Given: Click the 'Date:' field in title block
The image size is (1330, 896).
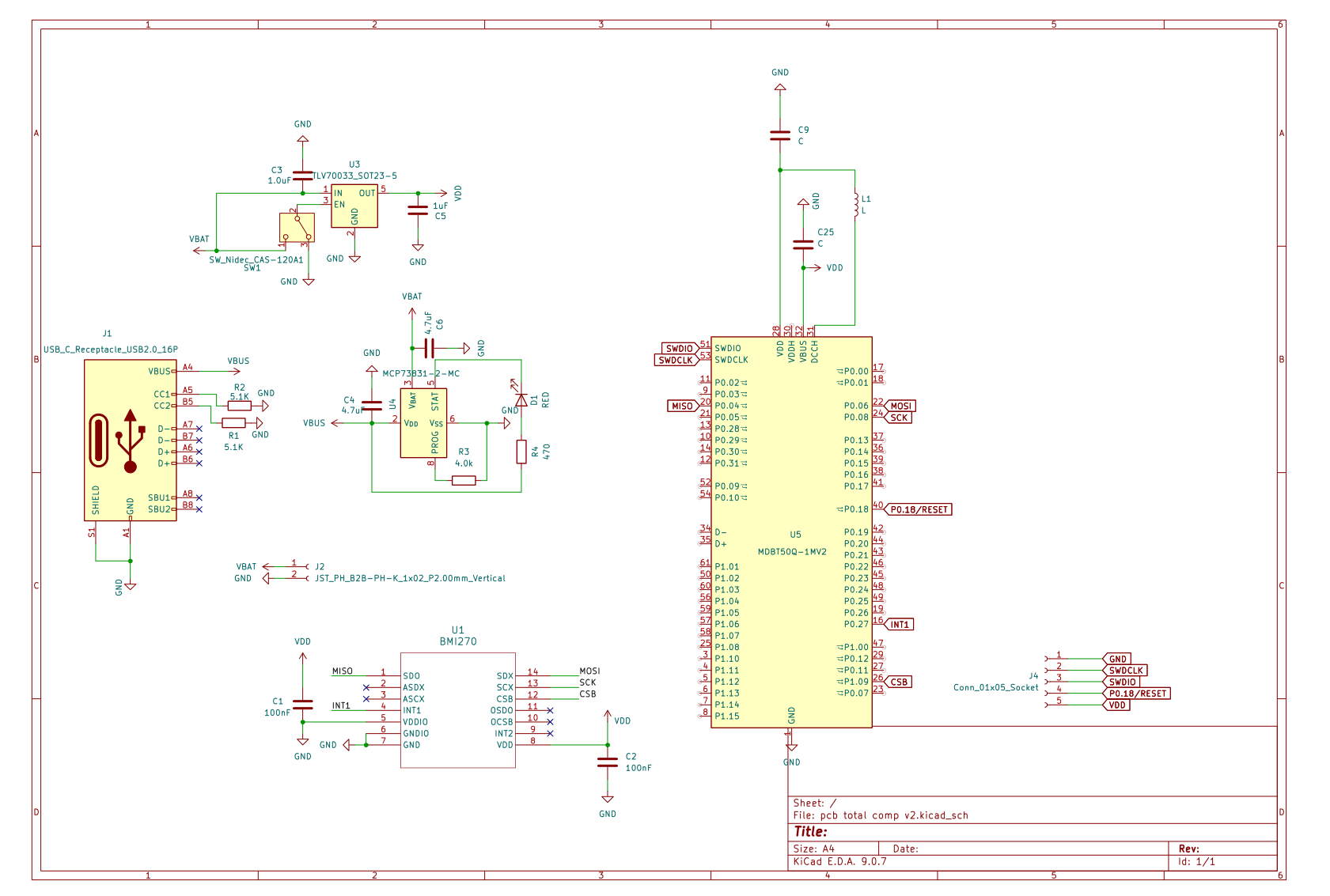Looking at the screenshot, I should (905, 849).
